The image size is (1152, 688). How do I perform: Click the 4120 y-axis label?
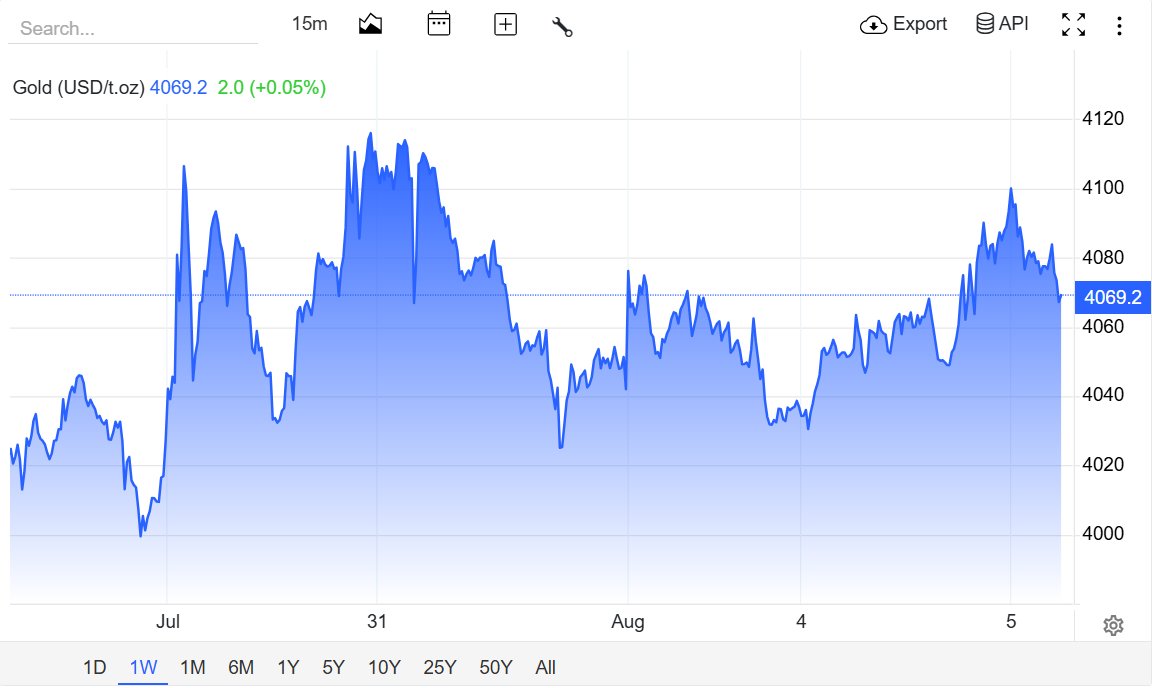coord(1103,118)
